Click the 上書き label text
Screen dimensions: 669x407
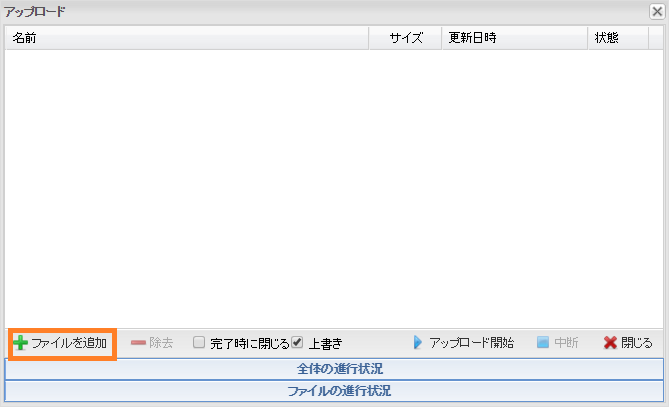click(325, 343)
